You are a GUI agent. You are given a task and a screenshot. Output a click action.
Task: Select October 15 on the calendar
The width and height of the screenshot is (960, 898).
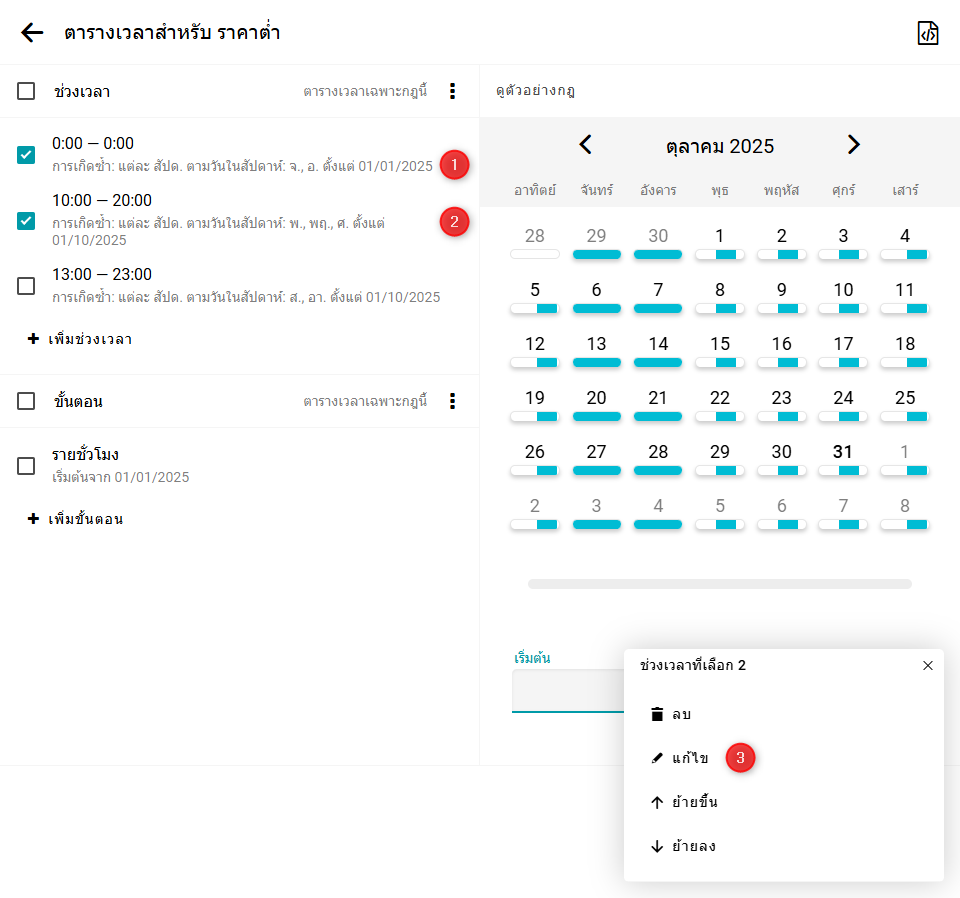tap(719, 344)
